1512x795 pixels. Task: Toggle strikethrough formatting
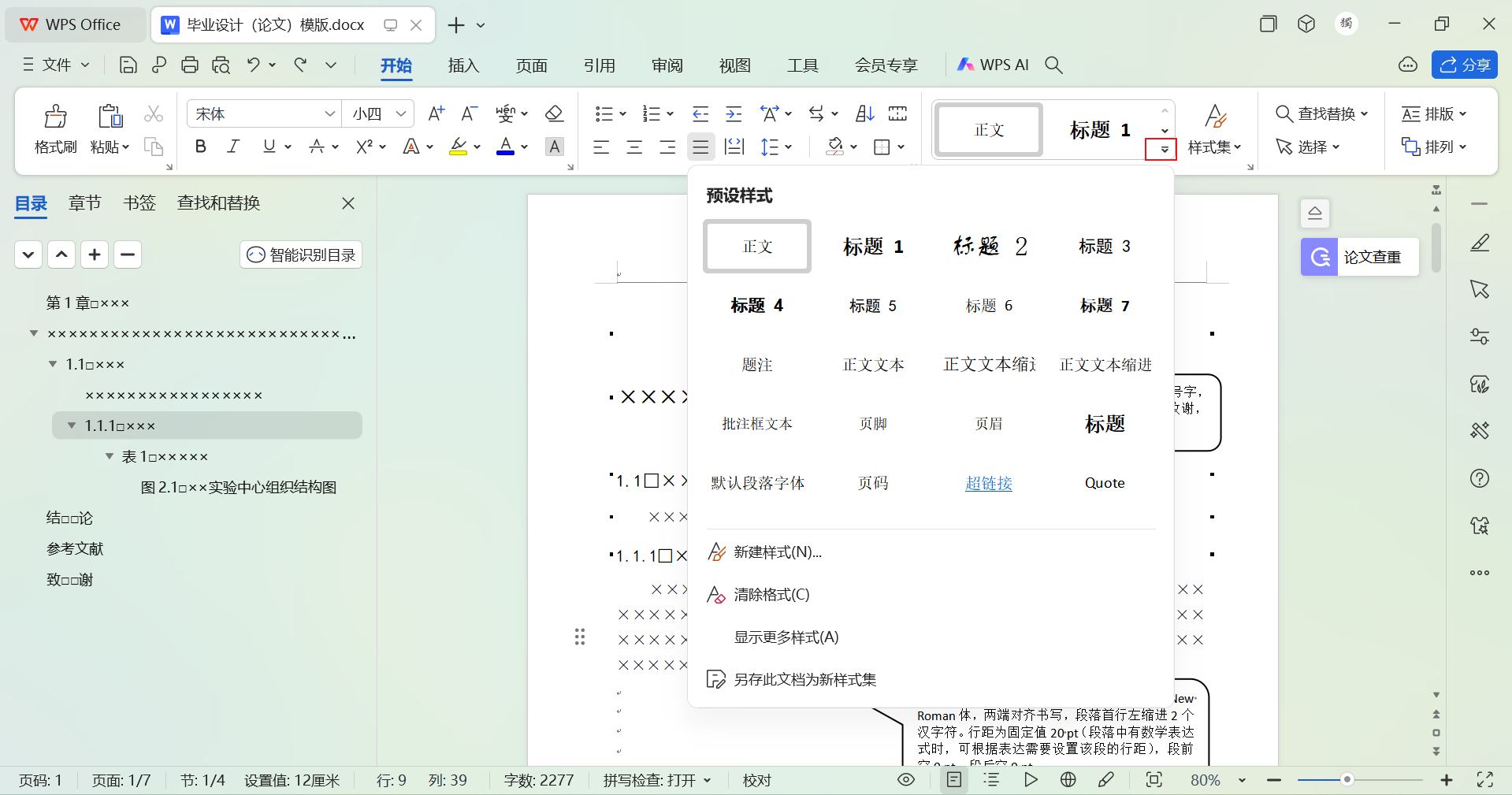317,147
